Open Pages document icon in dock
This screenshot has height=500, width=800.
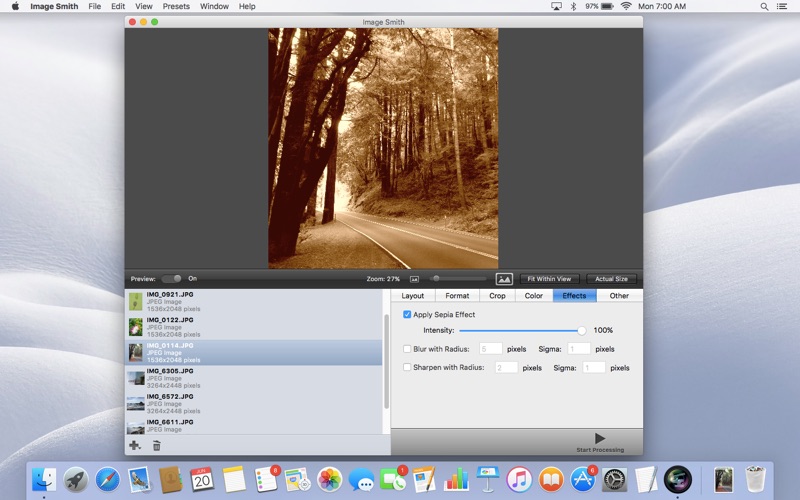coord(424,480)
